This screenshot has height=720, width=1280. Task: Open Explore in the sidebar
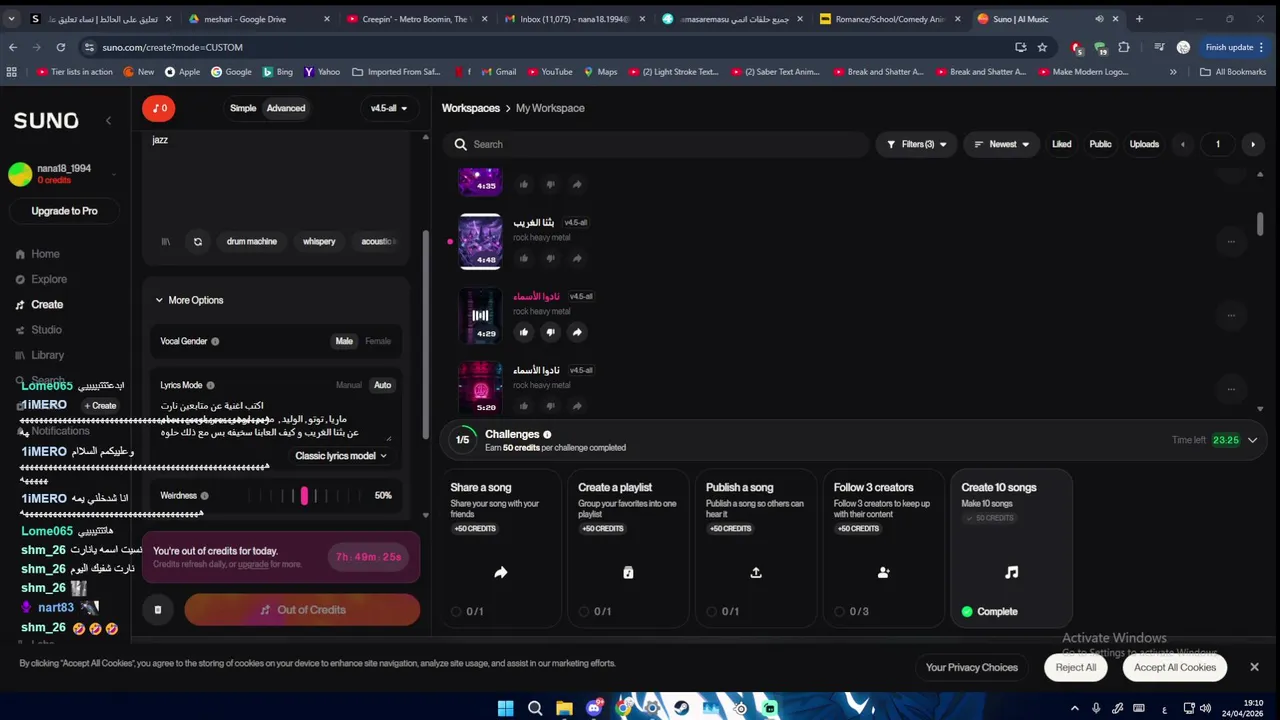point(41,279)
